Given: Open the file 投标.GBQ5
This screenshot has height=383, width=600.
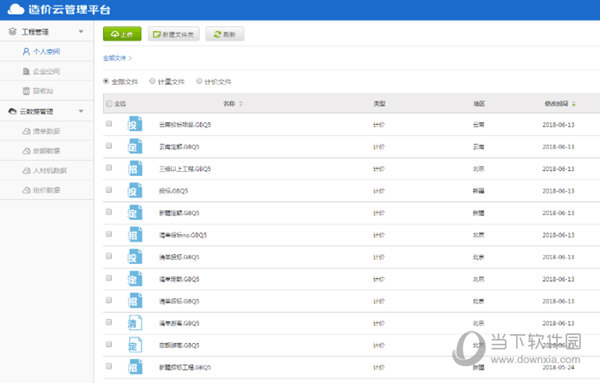Looking at the screenshot, I should pyautogui.click(x=173, y=191).
